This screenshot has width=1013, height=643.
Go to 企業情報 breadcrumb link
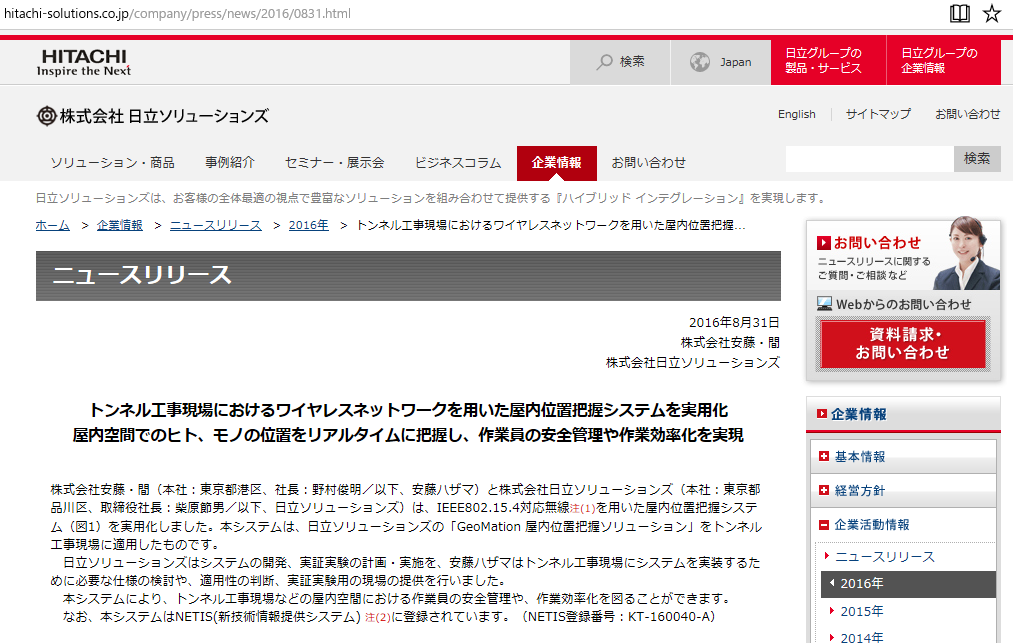(120, 226)
